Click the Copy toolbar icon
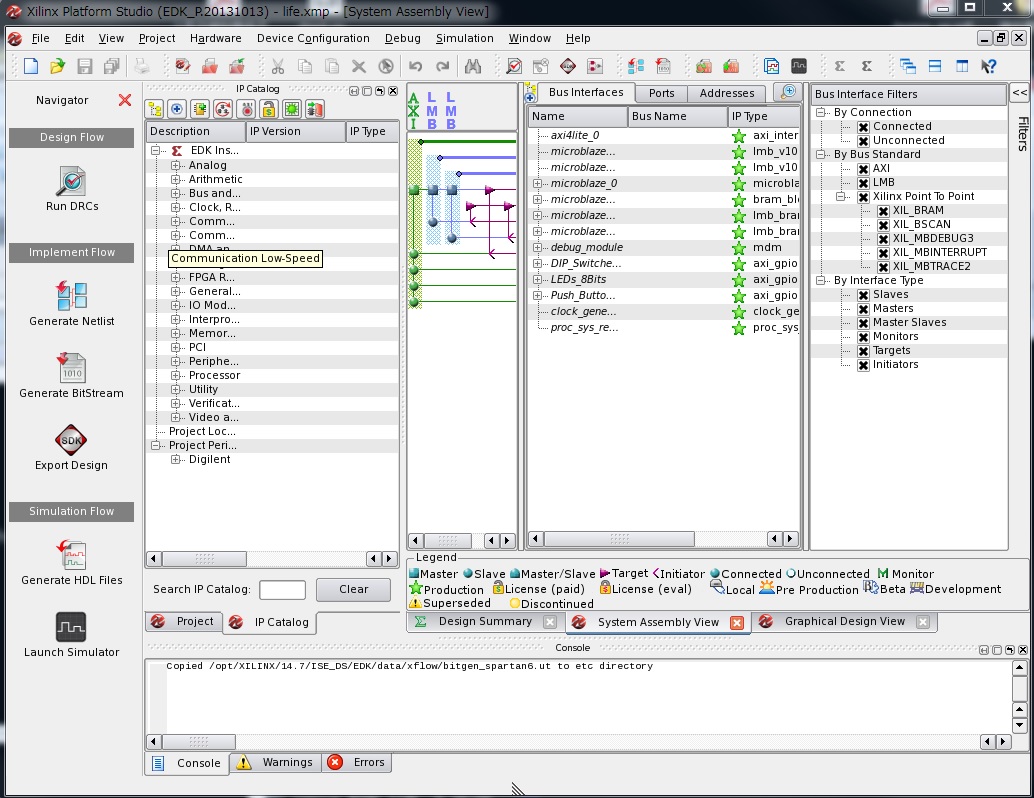This screenshot has height=798, width=1034. coord(305,66)
